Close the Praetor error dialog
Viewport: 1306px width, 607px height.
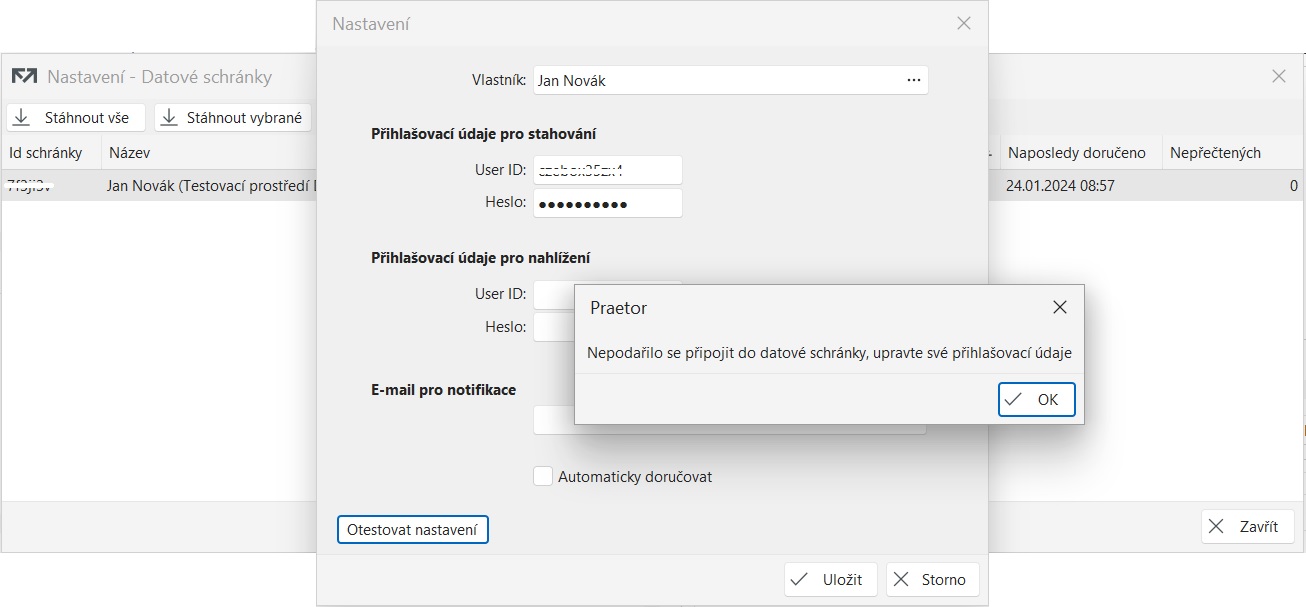click(1060, 307)
